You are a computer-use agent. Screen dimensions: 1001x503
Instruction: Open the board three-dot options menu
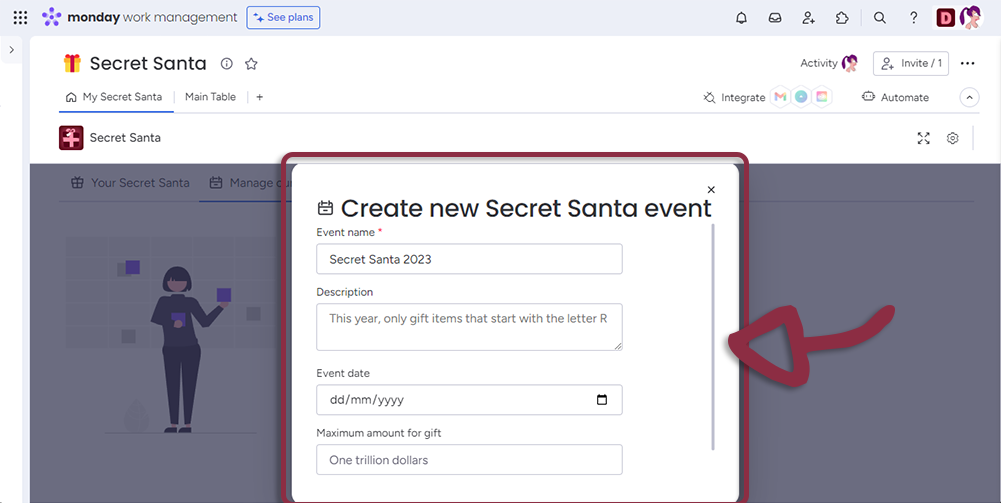tap(967, 63)
